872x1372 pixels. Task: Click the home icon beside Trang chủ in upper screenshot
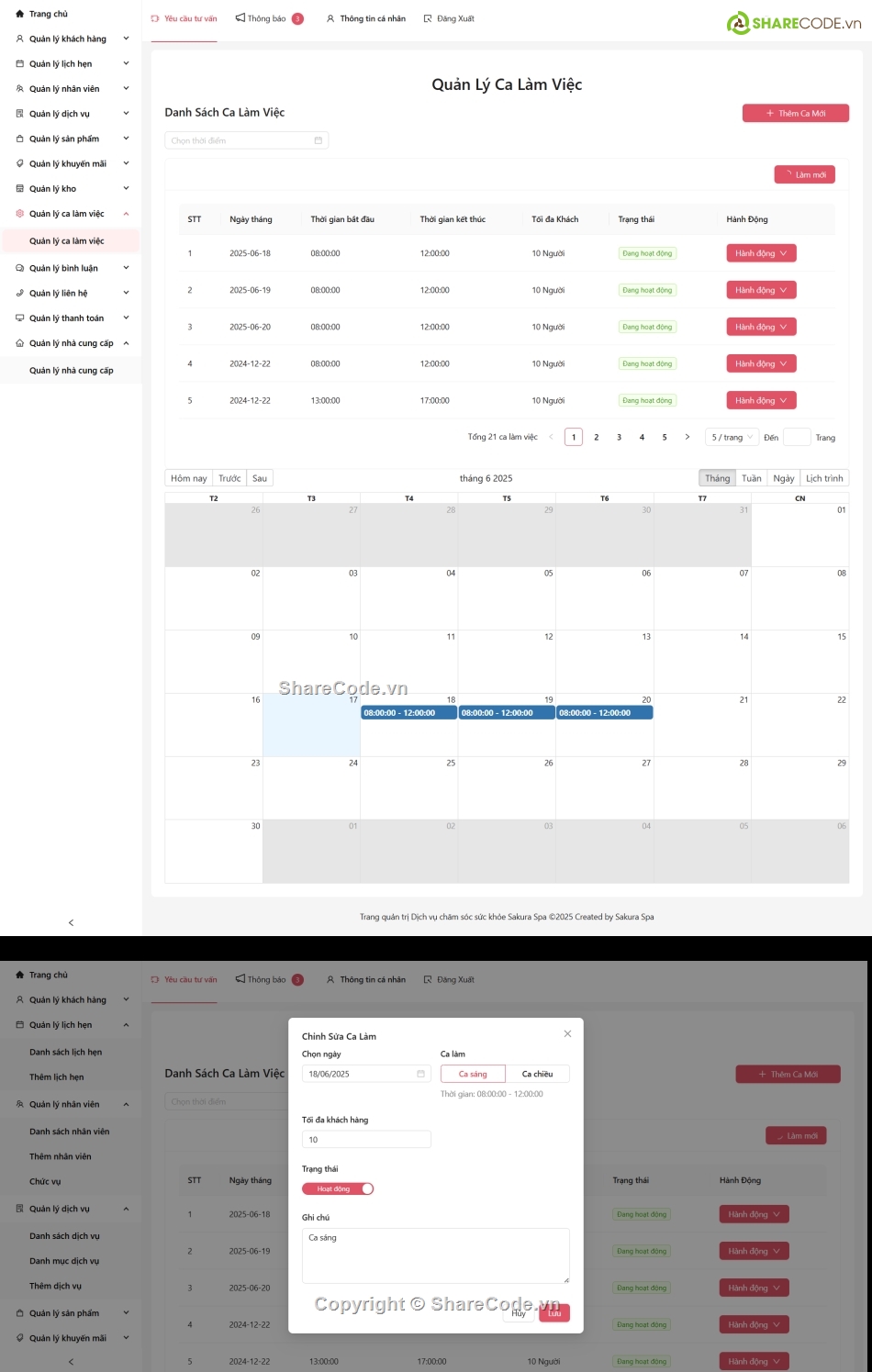click(20, 14)
